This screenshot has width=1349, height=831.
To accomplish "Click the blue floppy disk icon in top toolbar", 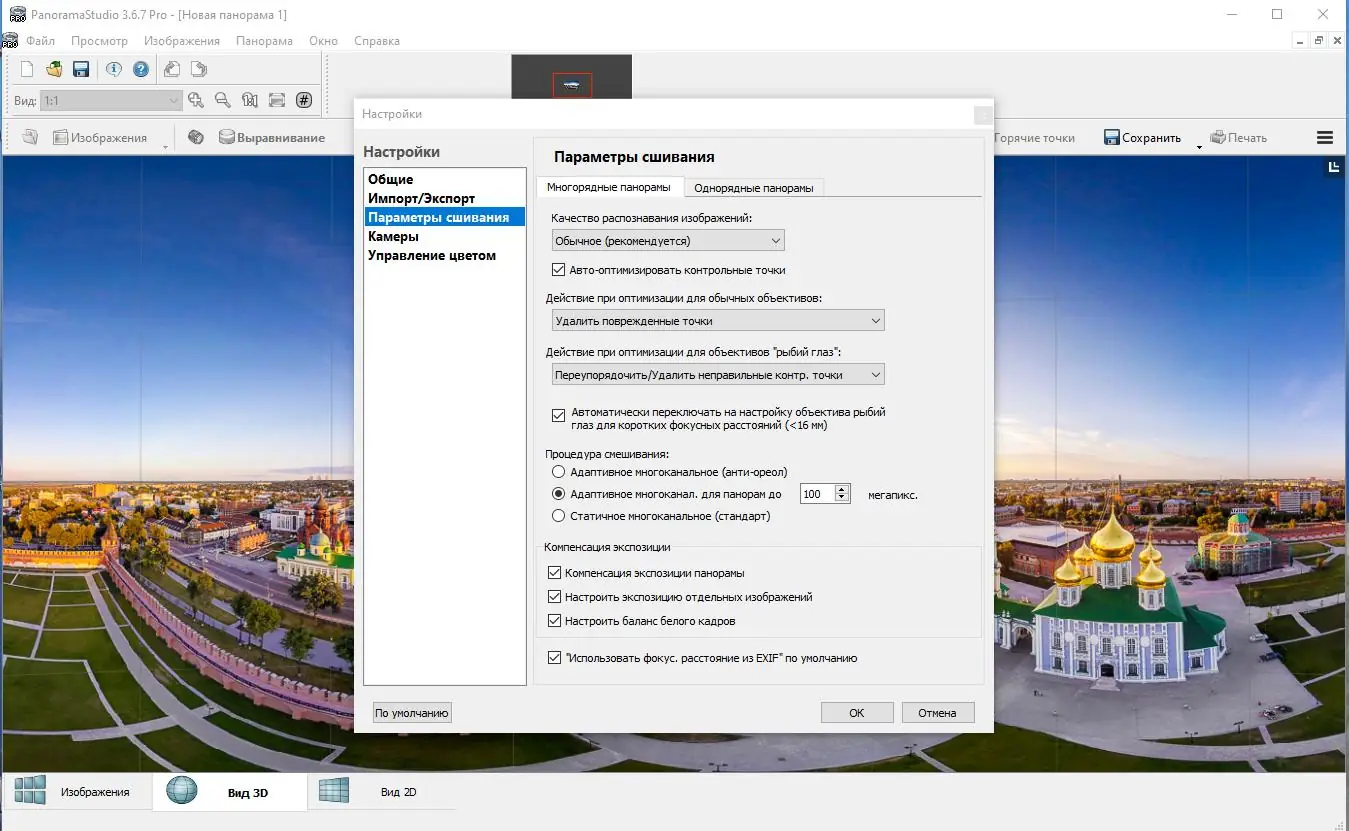I will point(81,69).
